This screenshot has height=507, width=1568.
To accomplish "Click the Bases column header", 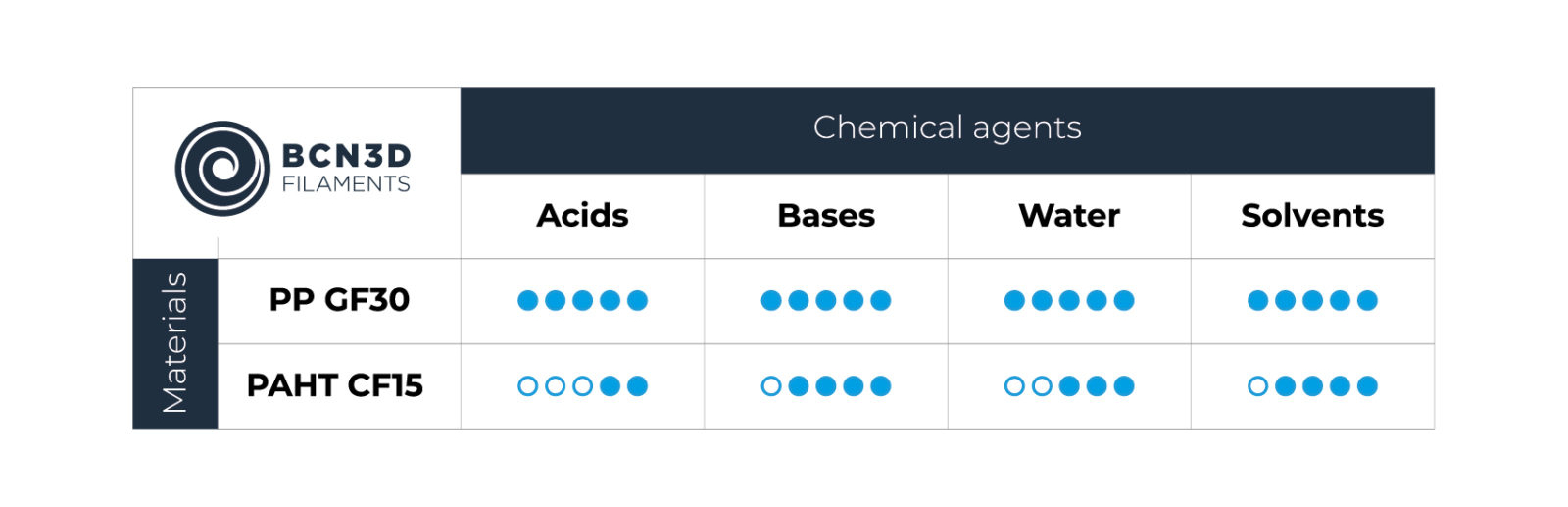I will (x=826, y=216).
